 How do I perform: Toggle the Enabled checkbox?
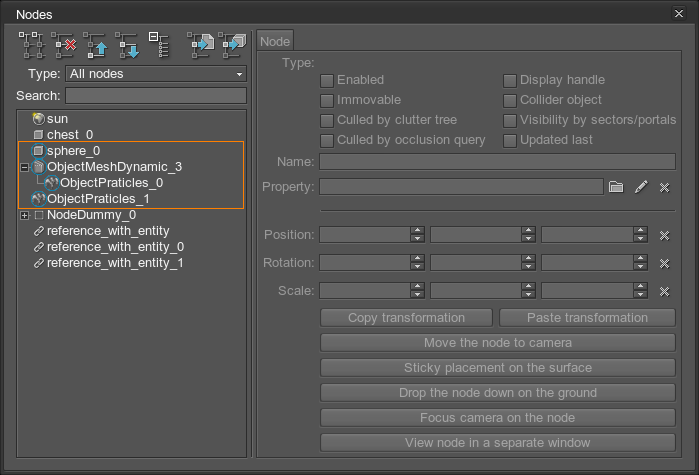(326, 80)
